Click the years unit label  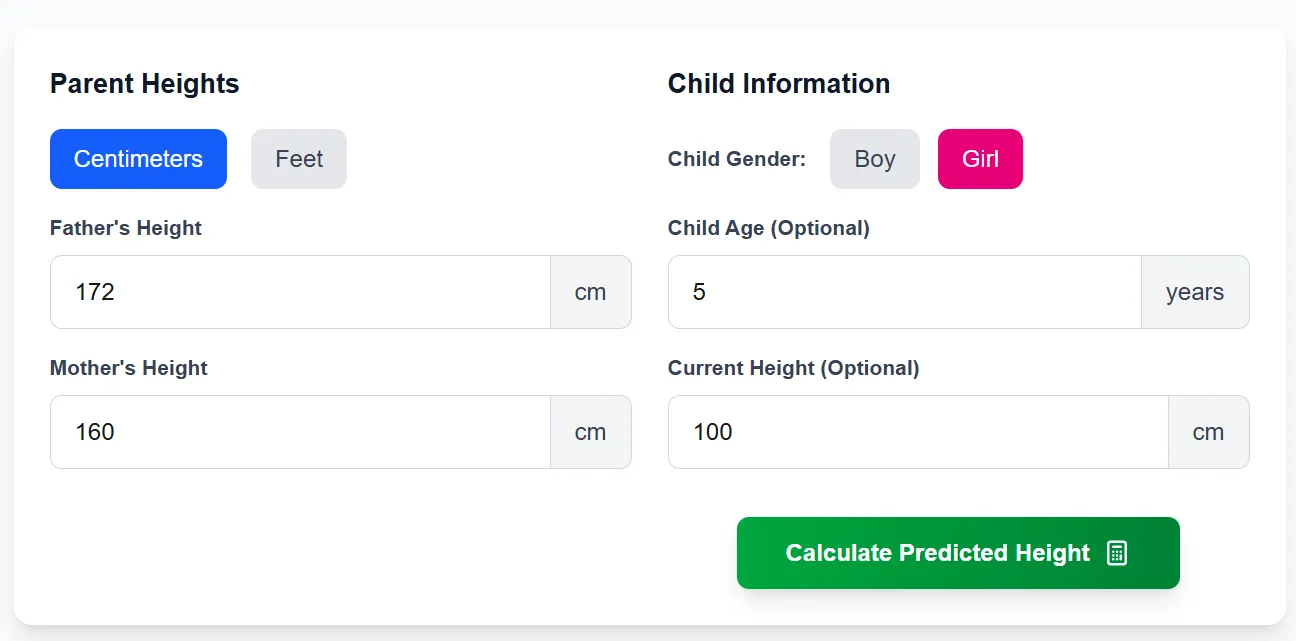[1195, 292]
